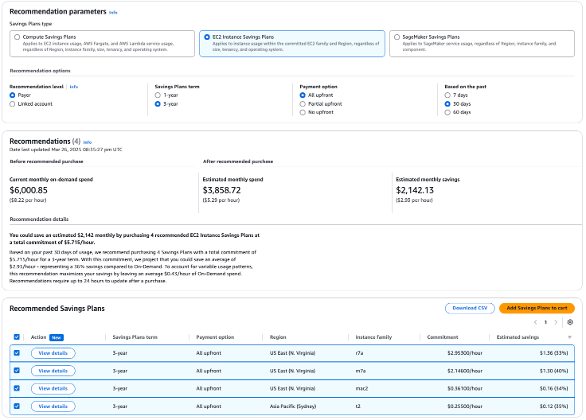Go to next table page arrow
This screenshot has width=586, height=420.
556,322
